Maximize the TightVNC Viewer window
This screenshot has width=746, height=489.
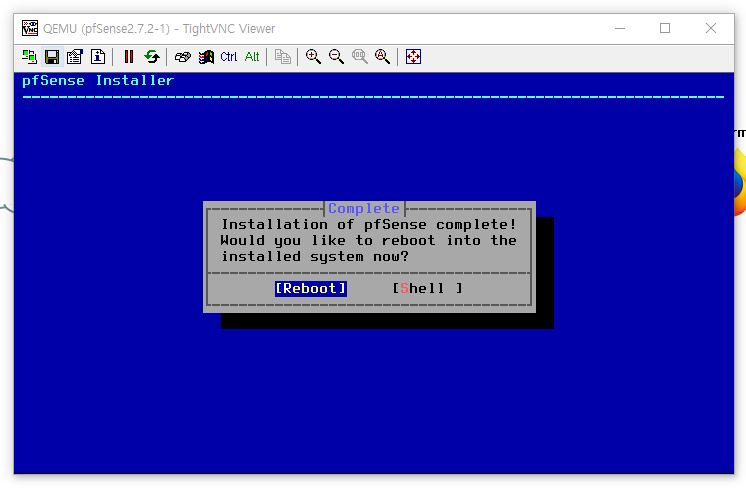(665, 29)
